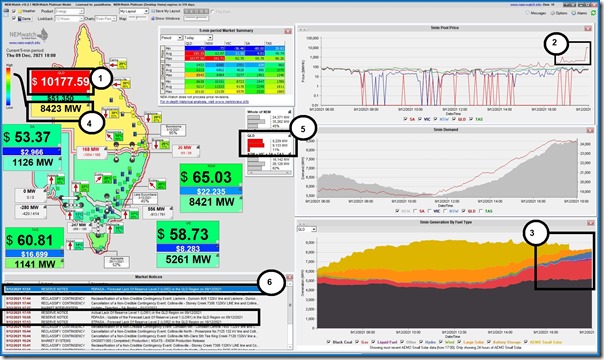
Task: Toggle TAS checkbox in the Demand chart
Action: click(x=481, y=211)
